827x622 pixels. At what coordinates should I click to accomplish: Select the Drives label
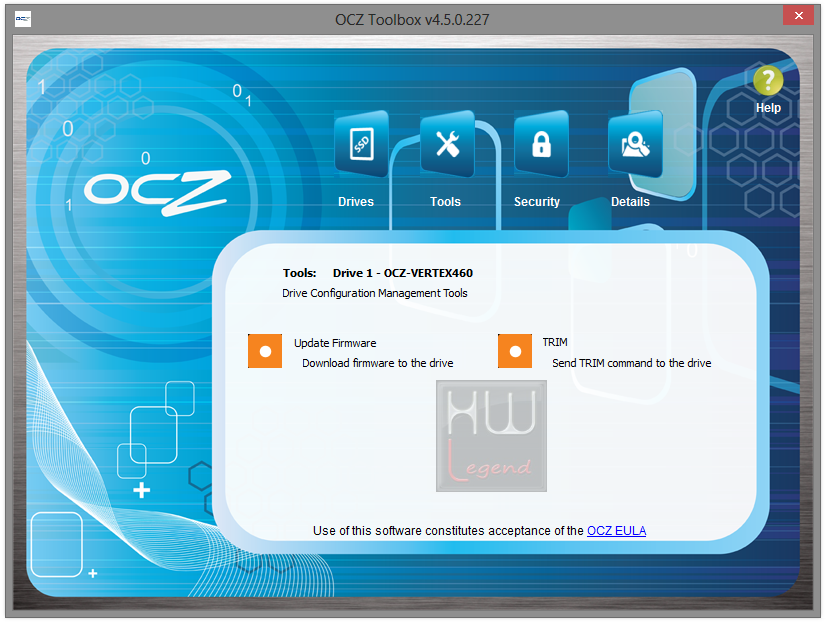(x=356, y=202)
